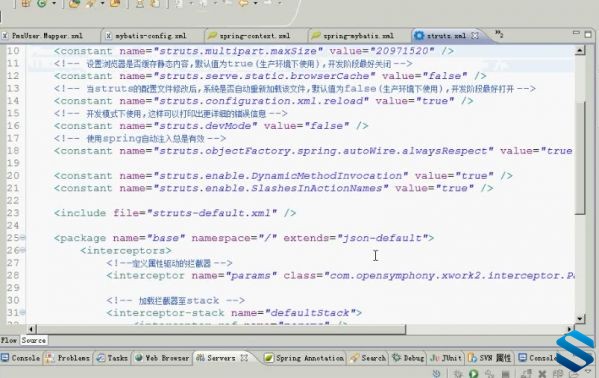Open the Console view tab at far left
Screen dimensions: 599x378
(21, 358)
